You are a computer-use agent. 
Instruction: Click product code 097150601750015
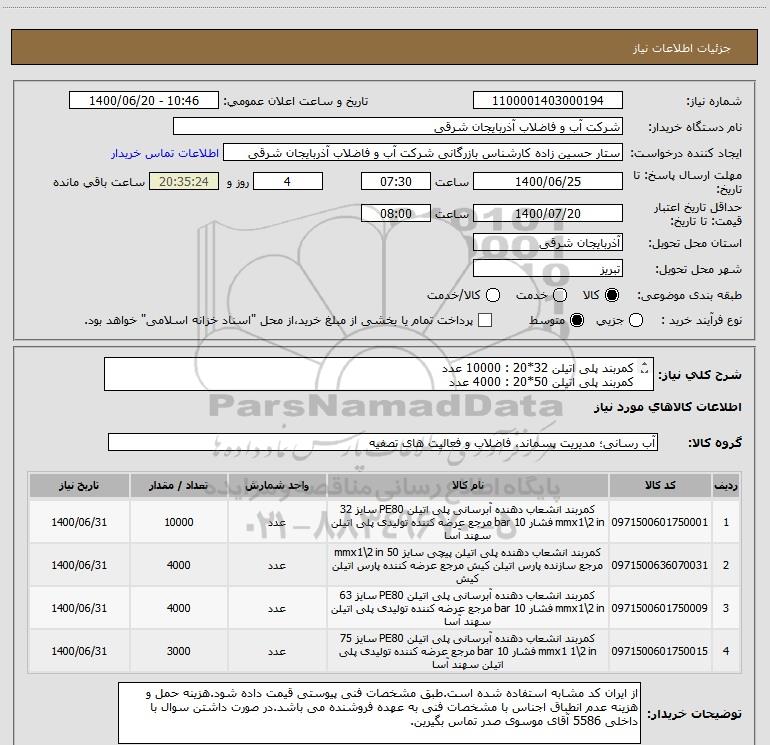[660, 651]
